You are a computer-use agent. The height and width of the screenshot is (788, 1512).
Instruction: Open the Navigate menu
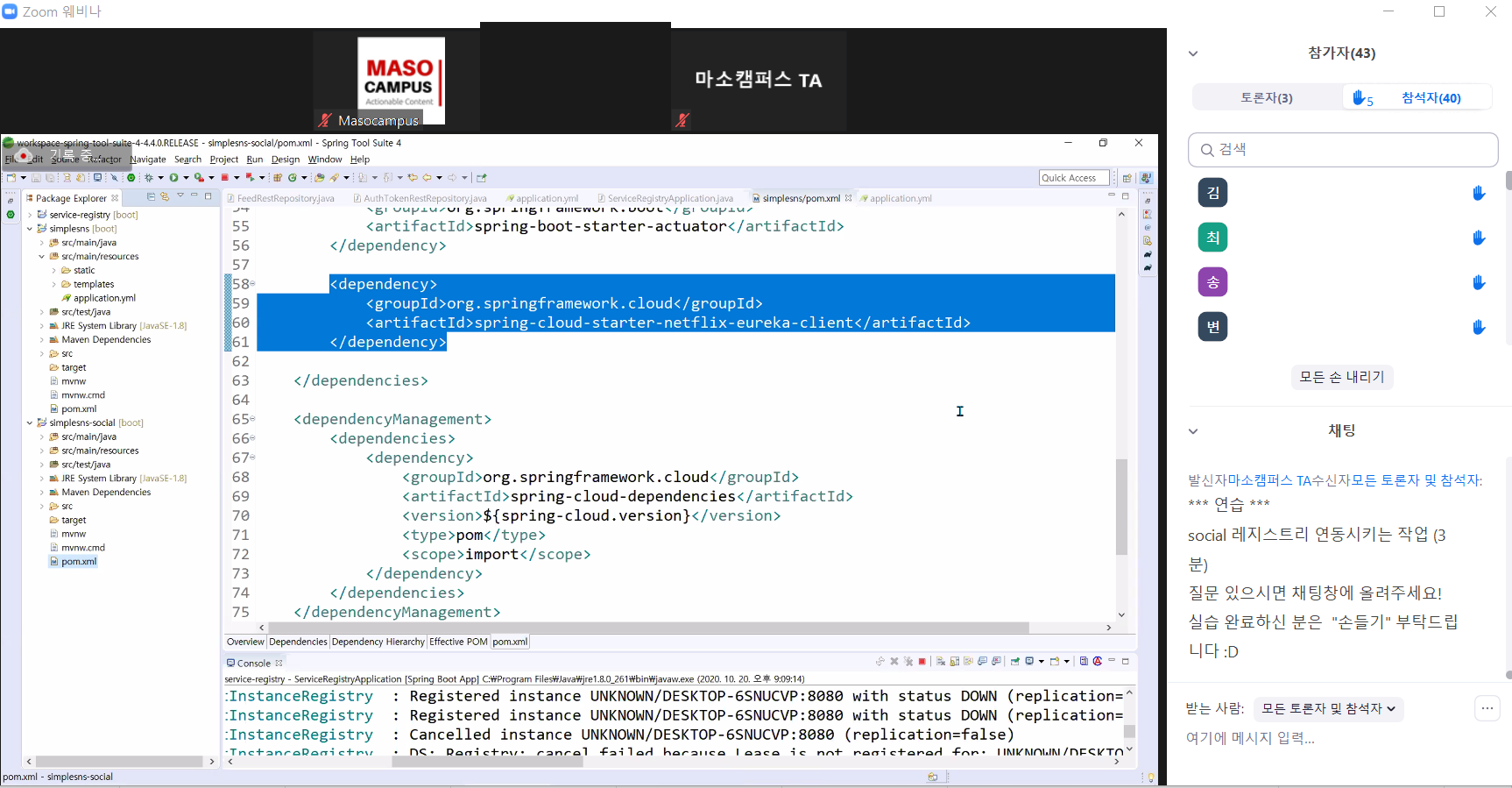pos(148,160)
